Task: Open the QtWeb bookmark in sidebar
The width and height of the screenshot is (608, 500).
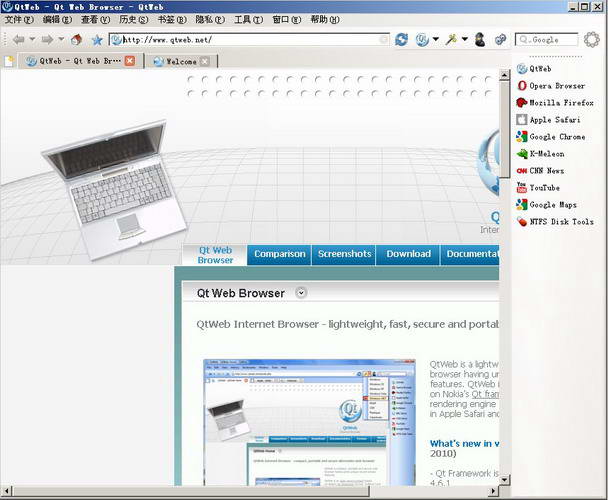Action: (x=534, y=69)
